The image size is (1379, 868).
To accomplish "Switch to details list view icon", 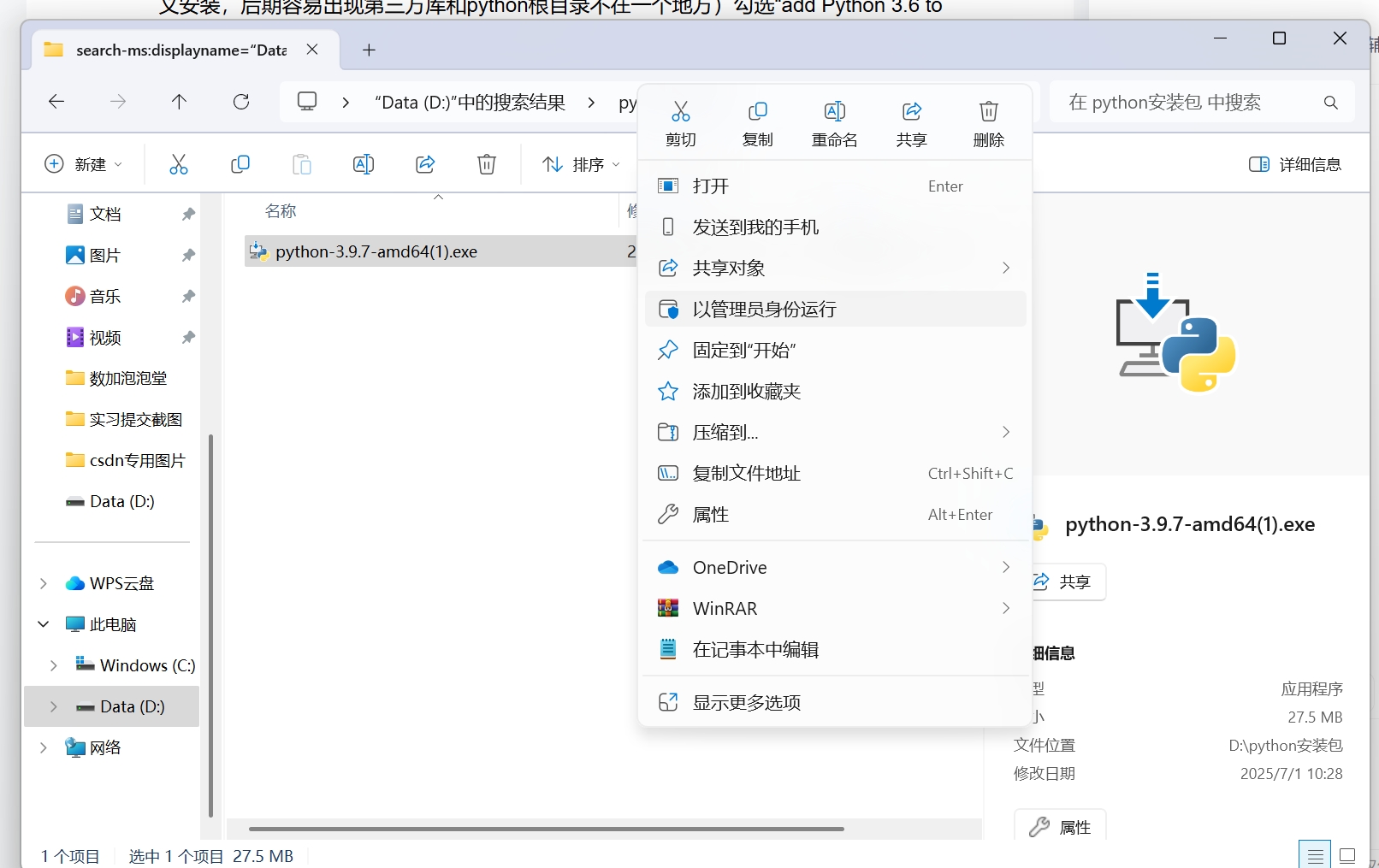I will (x=1315, y=855).
